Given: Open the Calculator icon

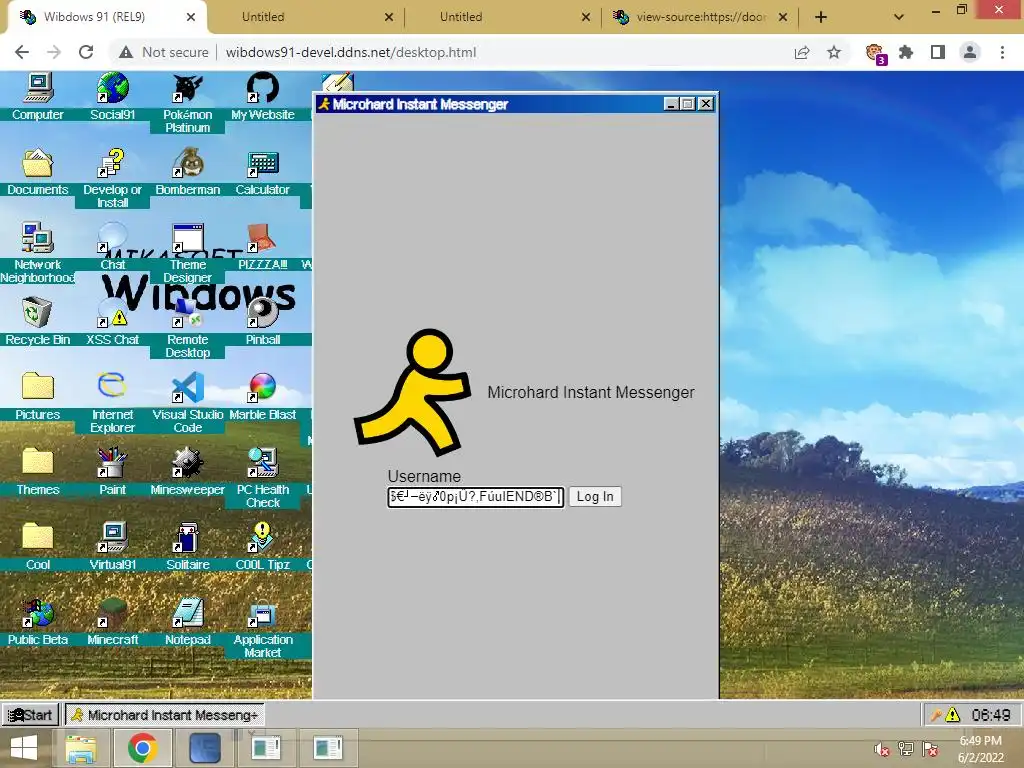Looking at the screenshot, I should coord(263,163).
